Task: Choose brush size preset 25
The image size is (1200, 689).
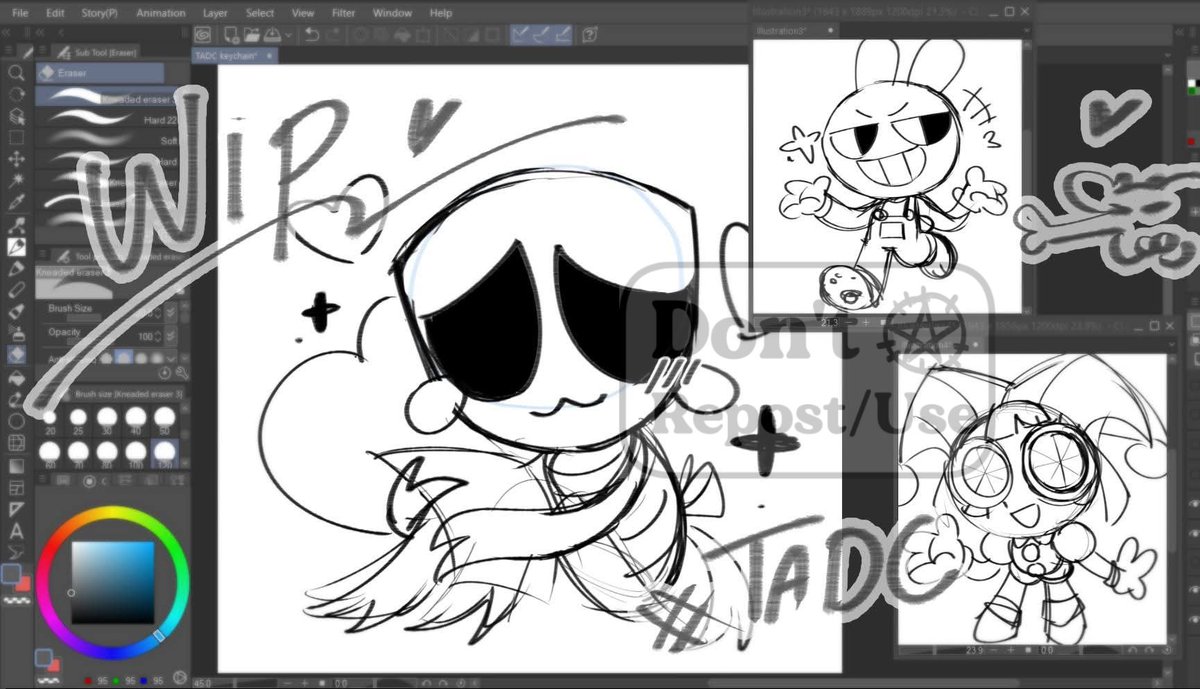Action: (x=79, y=420)
